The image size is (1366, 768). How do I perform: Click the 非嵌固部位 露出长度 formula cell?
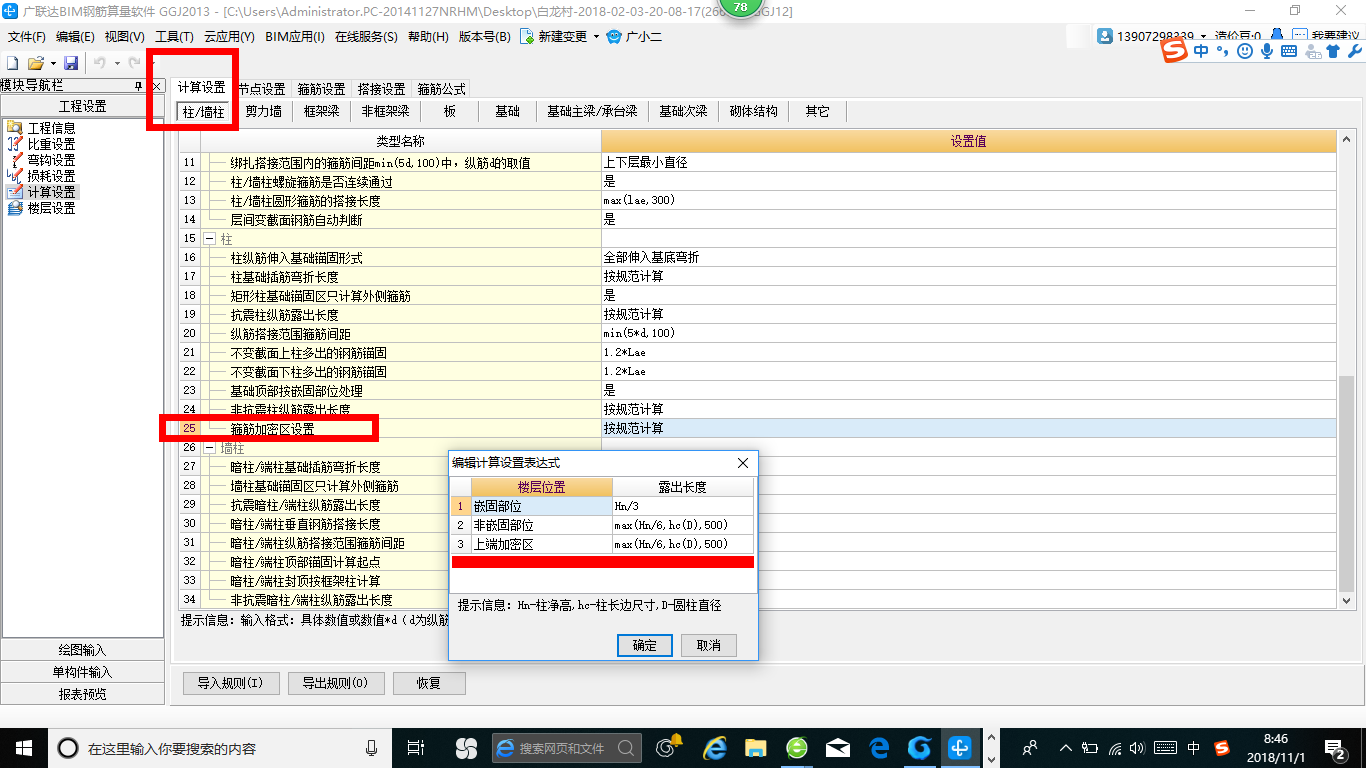point(682,525)
